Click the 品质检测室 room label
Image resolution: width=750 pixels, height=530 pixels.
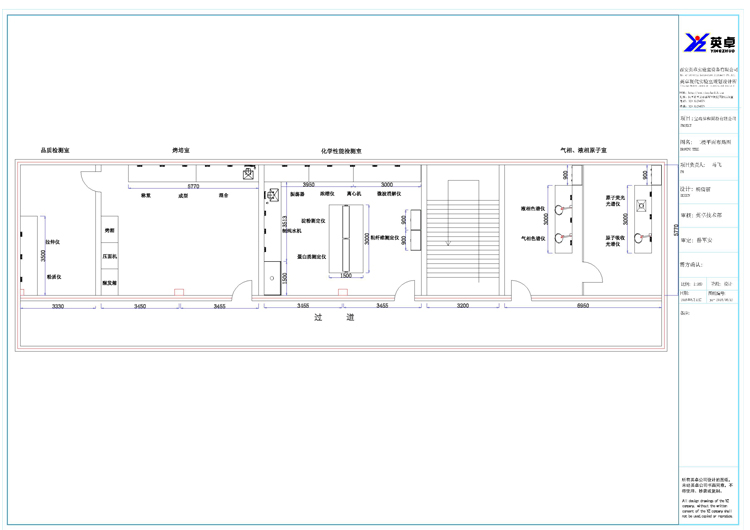pyautogui.click(x=55, y=150)
